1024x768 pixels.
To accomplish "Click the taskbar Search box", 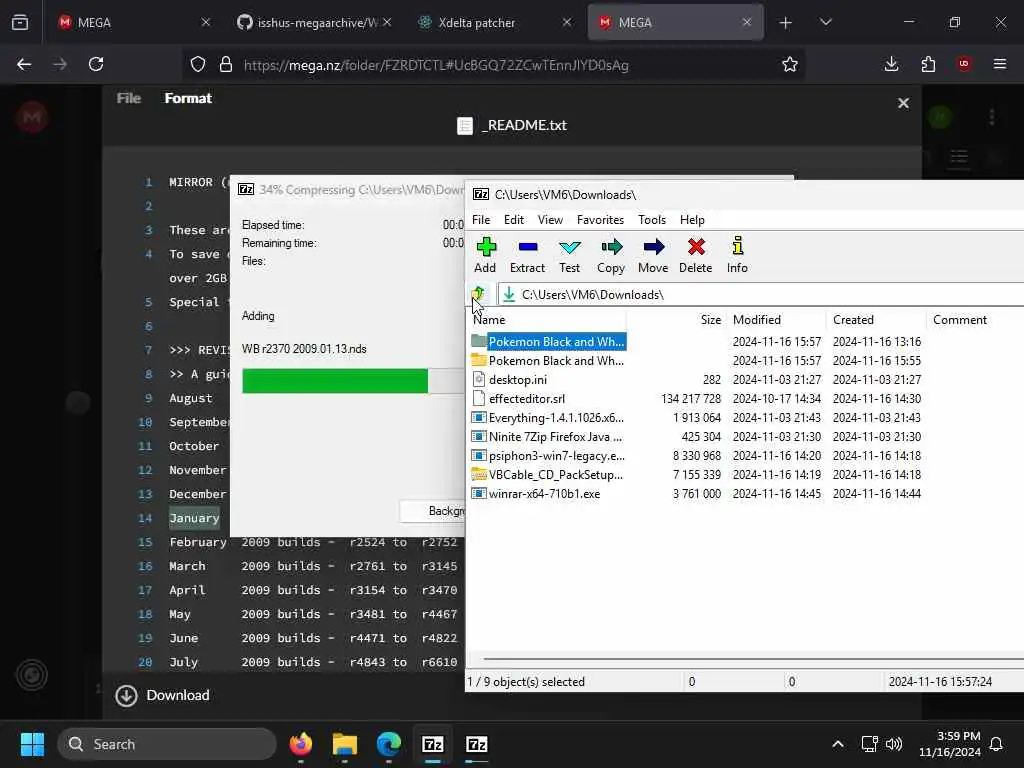I will tap(167, 744).
